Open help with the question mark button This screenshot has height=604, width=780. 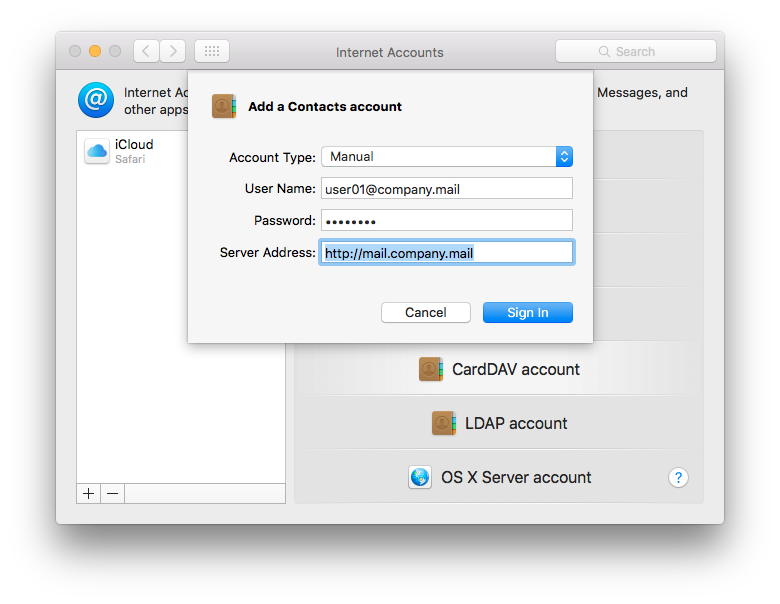[x=679, y=477]
